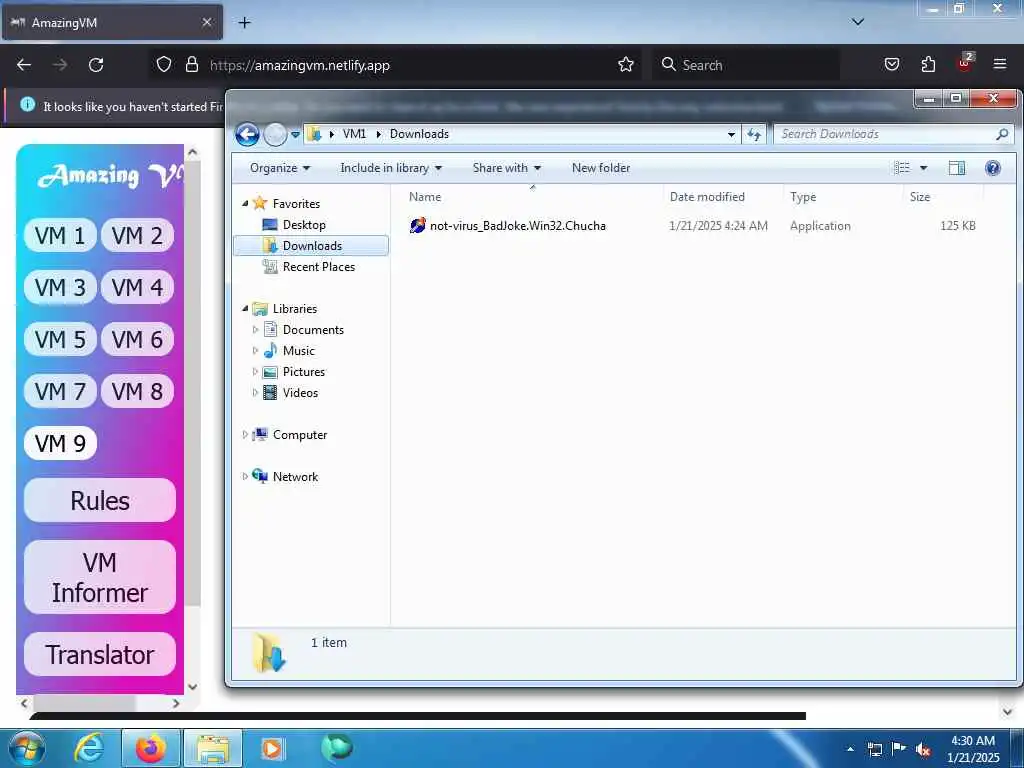The image size is (1024, 768).
Task: Select Downloads in the navigation pane
Action: click(311, 246)
